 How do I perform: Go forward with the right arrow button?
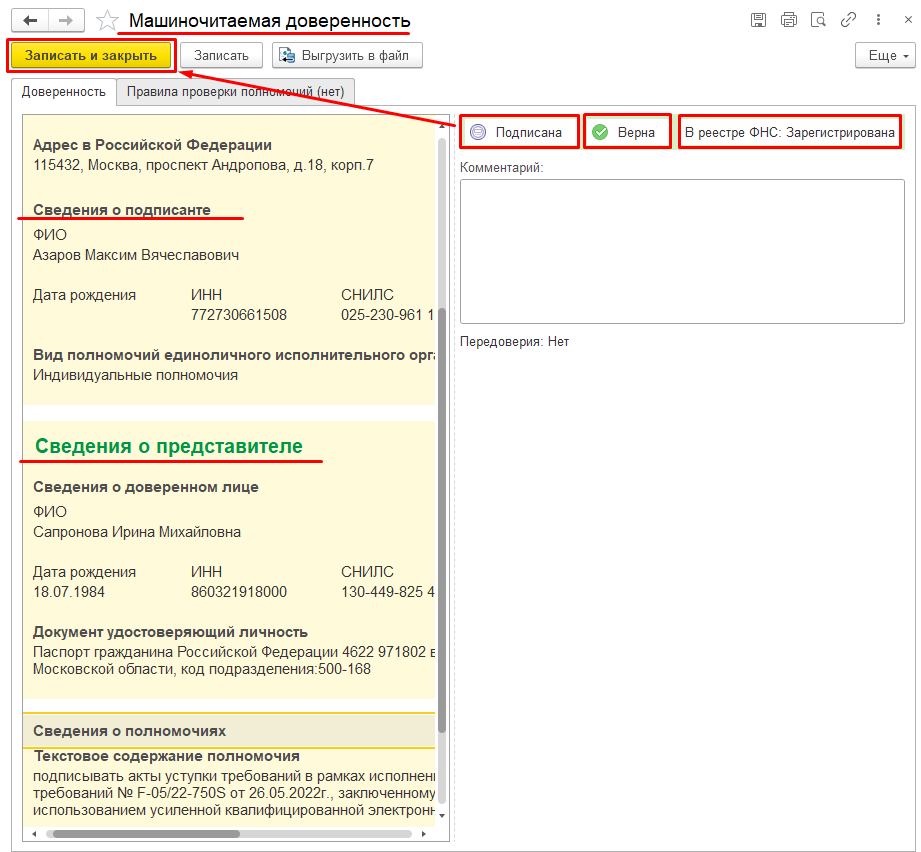(66, 21)
